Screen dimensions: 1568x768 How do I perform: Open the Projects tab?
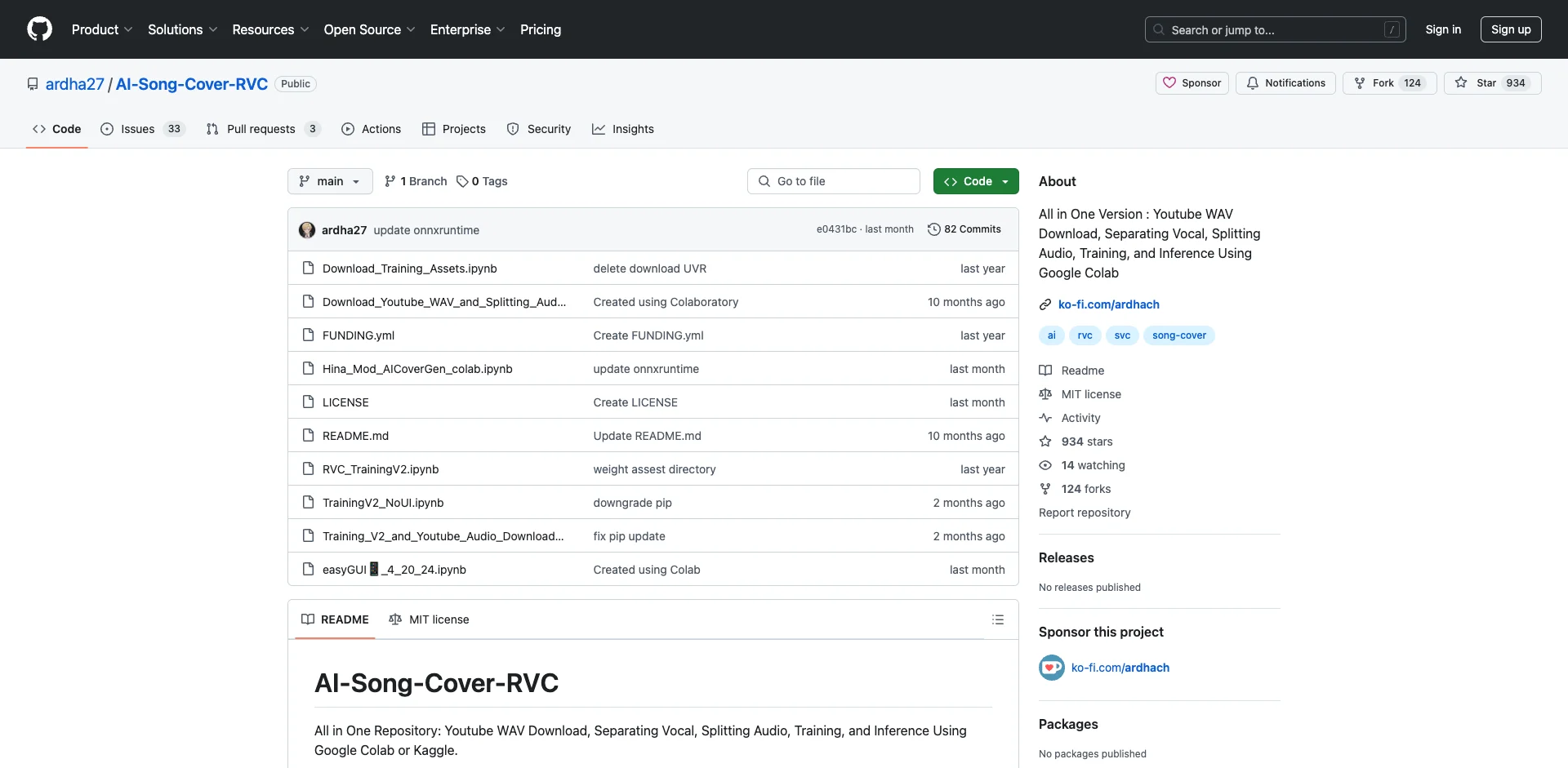click(x=453, y=129)
